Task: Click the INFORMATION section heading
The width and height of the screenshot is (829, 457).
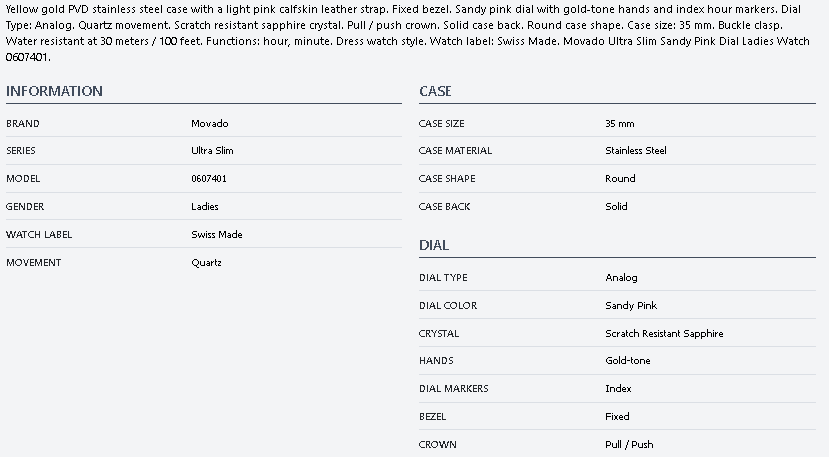Action: [54, 91]
